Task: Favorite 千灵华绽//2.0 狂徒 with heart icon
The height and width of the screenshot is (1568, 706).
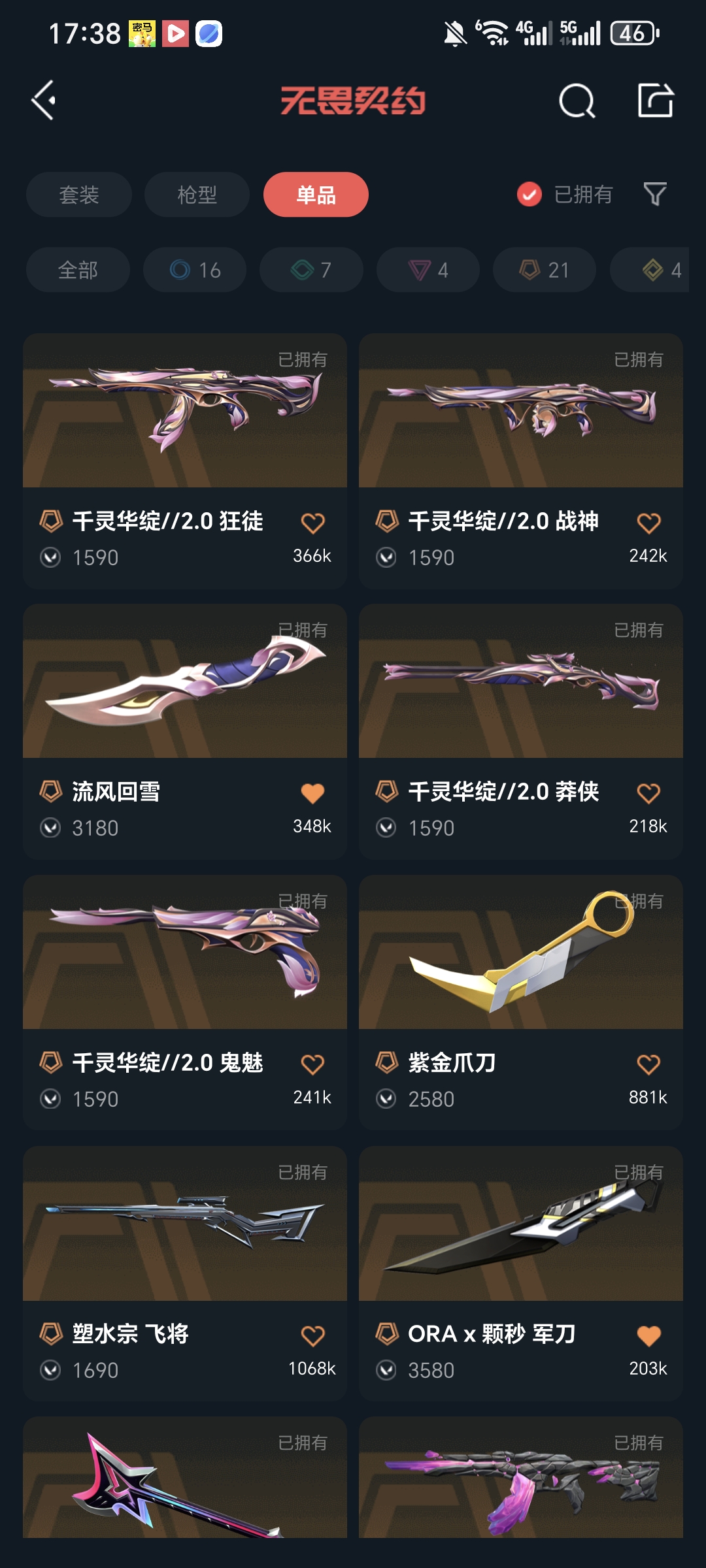Action: click(312, 523)
